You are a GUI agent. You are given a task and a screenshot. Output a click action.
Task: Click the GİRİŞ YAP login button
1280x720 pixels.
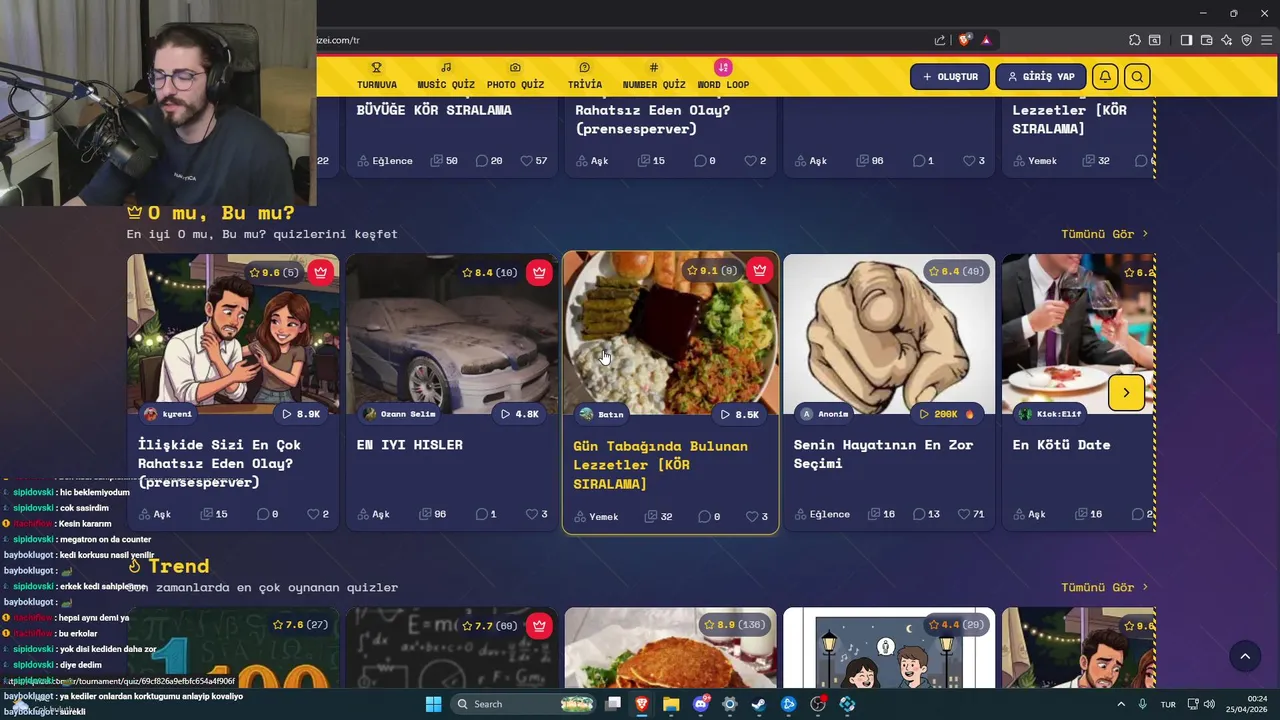tap(1040, 77)
